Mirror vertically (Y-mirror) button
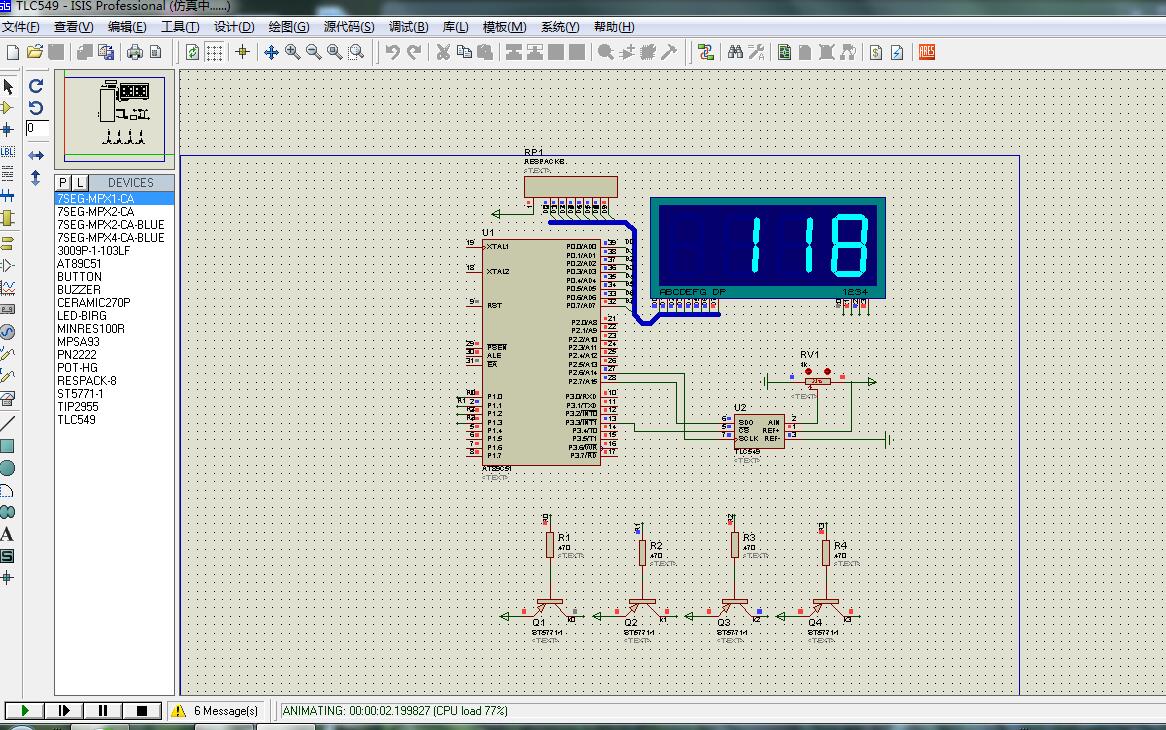 pyautogui.click(x=36, y=178)
